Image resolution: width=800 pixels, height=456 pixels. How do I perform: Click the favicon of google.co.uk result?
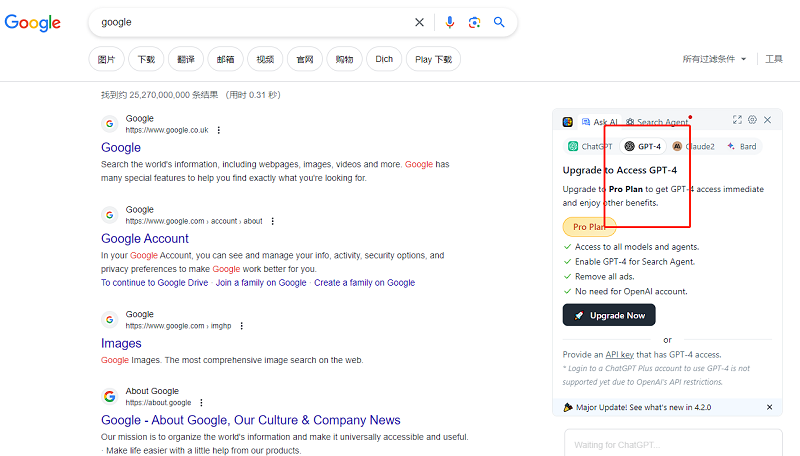[x=109, y=124]
